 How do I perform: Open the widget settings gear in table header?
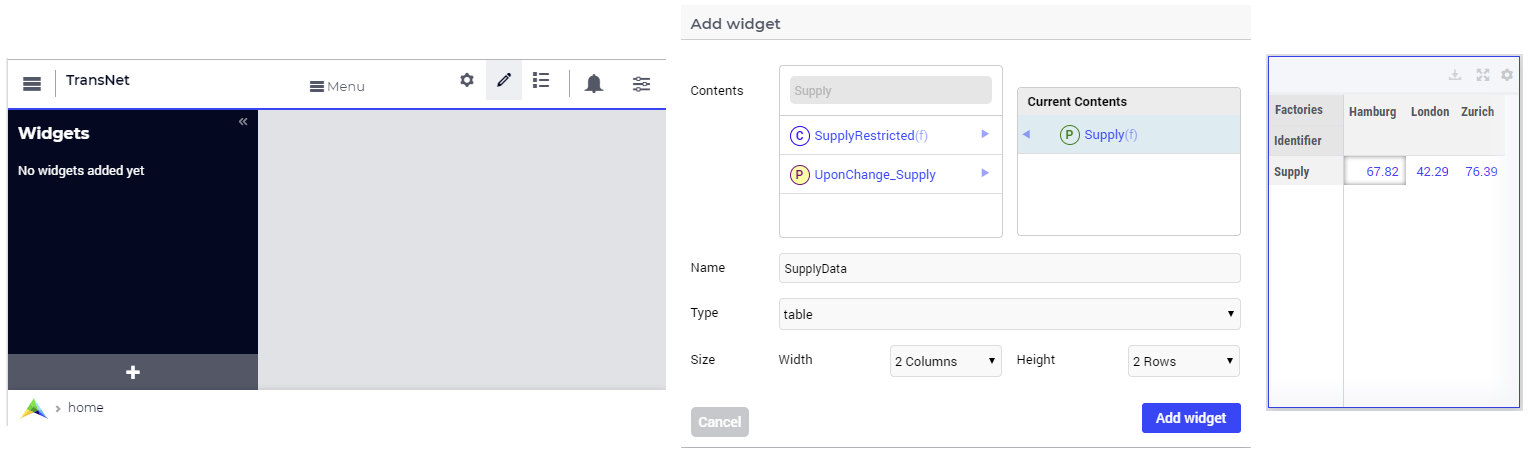pos(1507,75)
